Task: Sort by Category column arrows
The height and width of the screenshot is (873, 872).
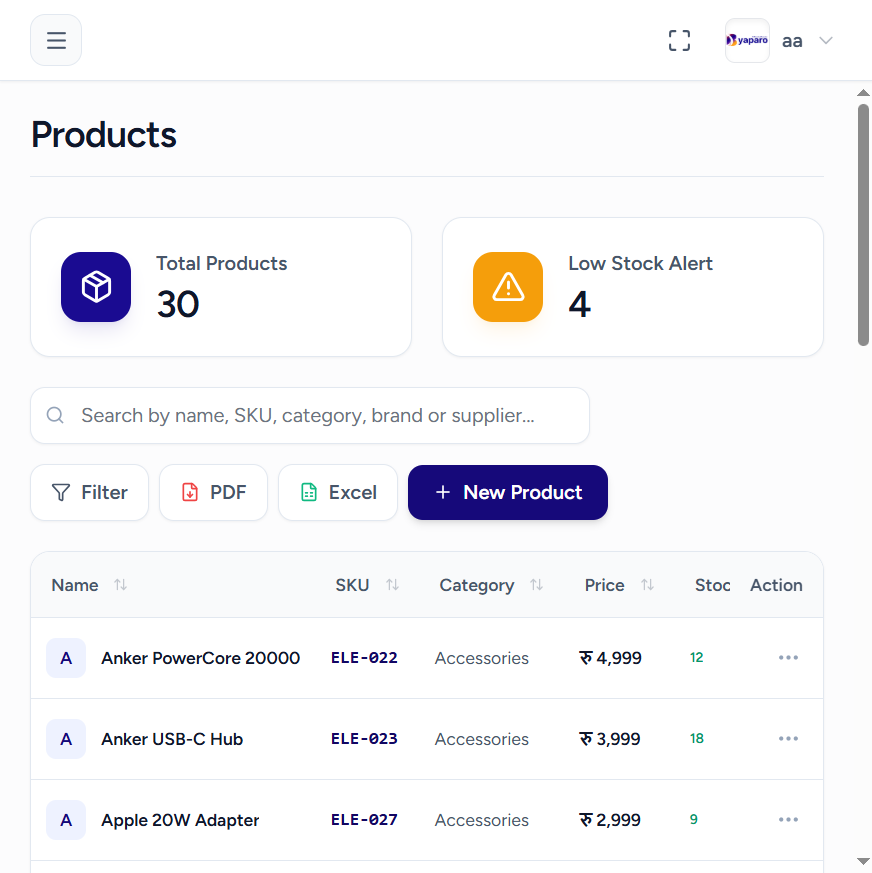Action: pyautogui.click(x=536, y=585)
